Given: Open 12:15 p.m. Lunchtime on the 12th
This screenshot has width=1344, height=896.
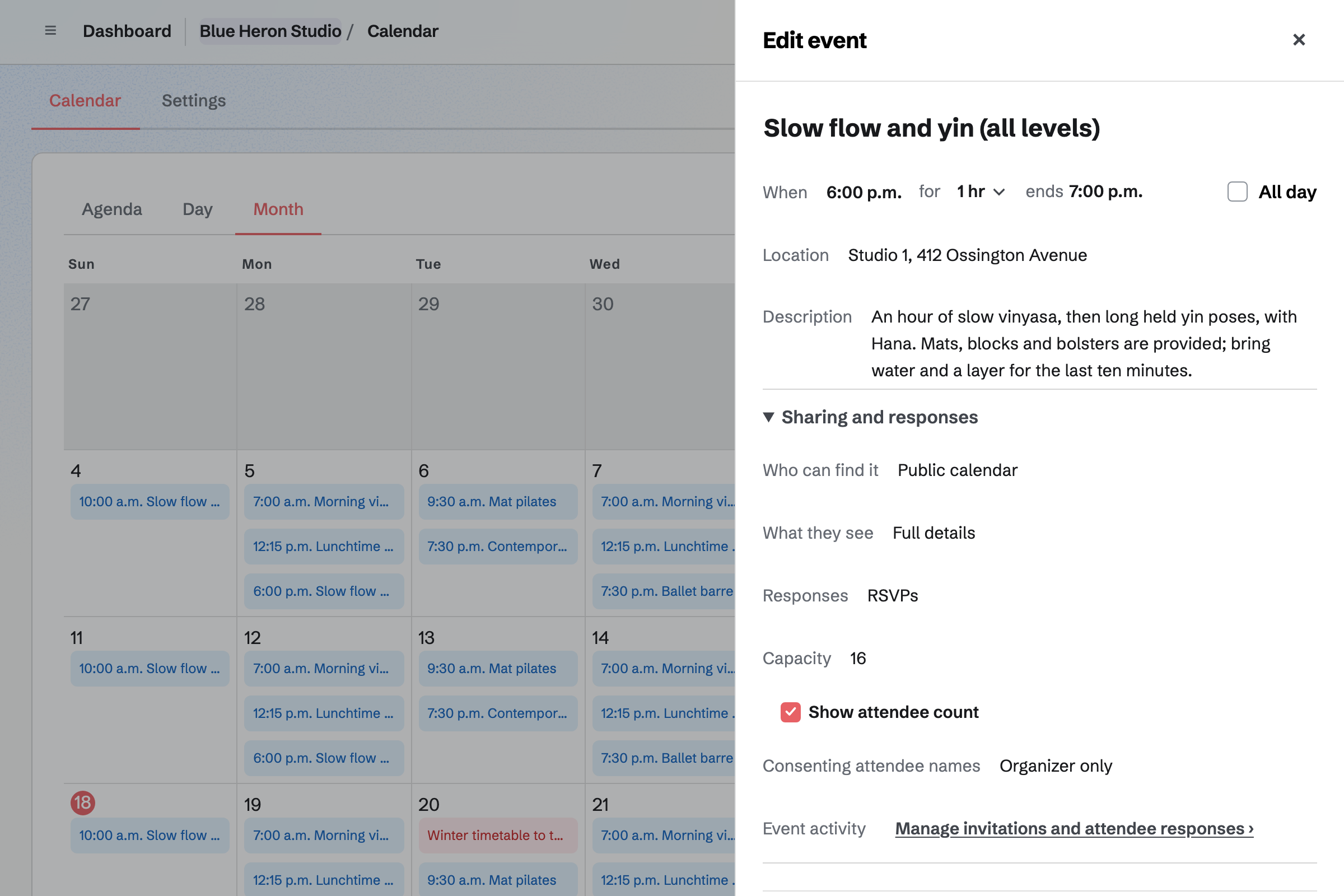Looking at the screenshot, I should 324,713.
